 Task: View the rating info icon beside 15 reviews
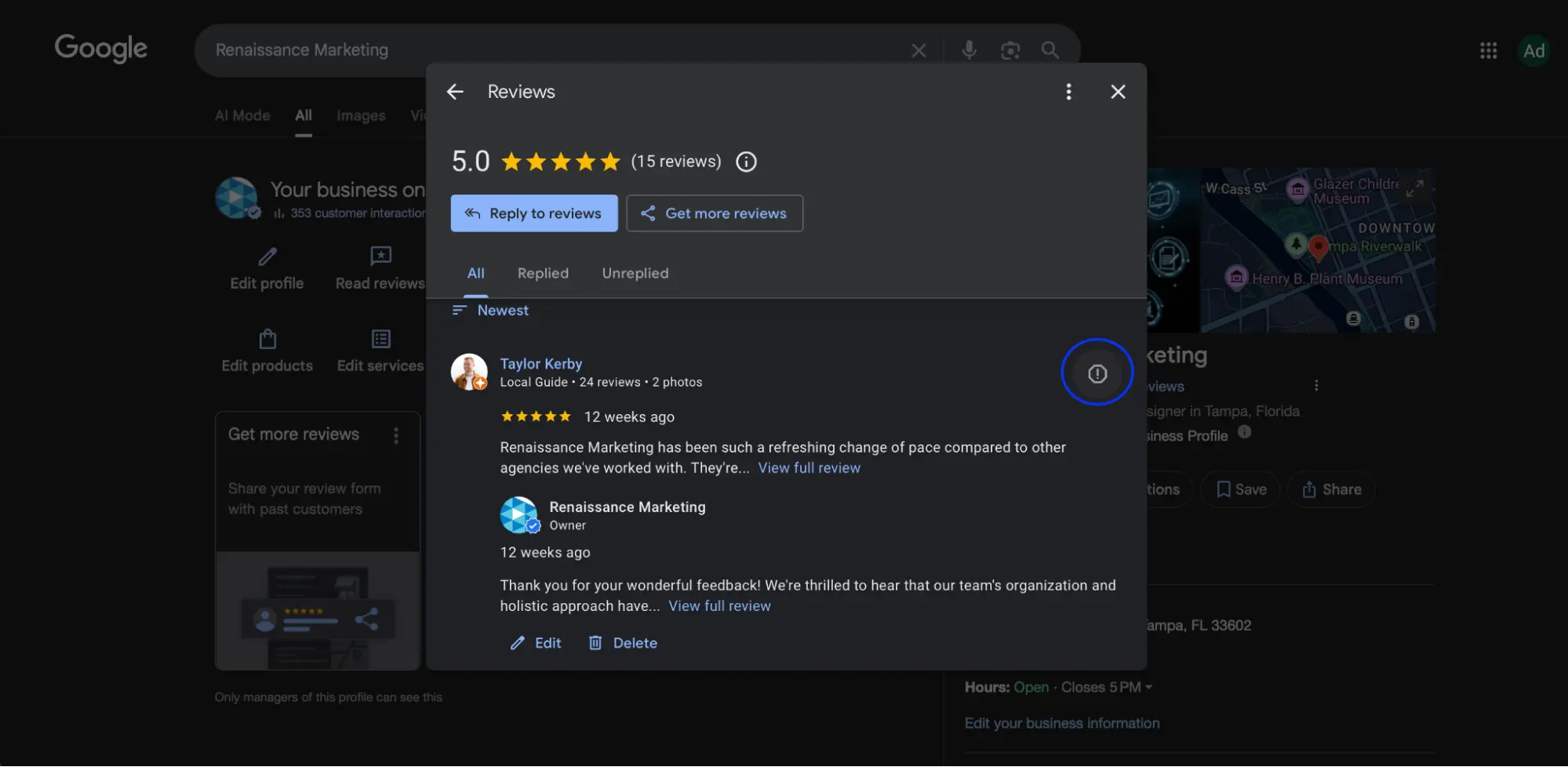click(745, 162)
